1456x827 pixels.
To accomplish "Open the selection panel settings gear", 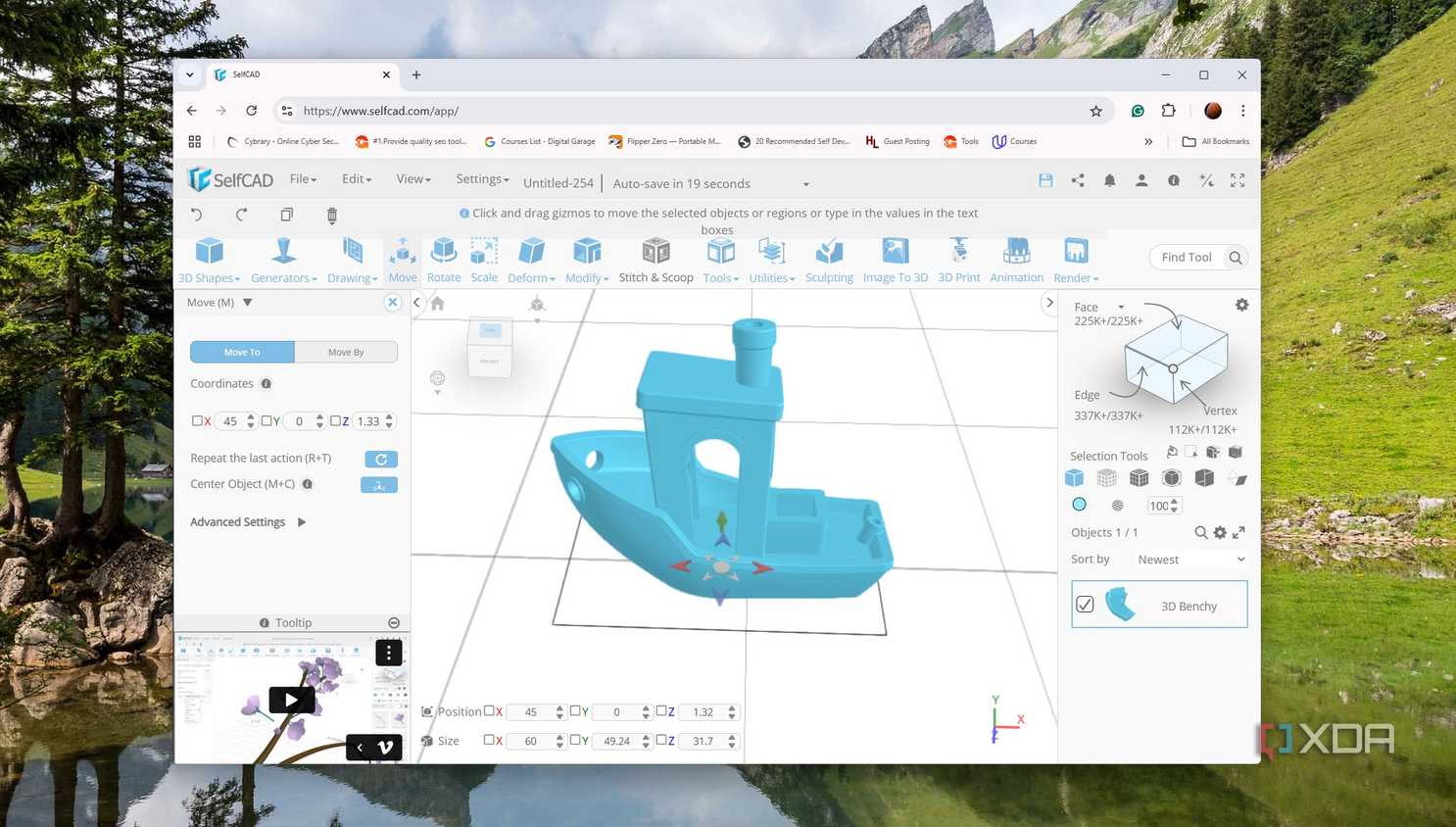I will point(1241,305).
